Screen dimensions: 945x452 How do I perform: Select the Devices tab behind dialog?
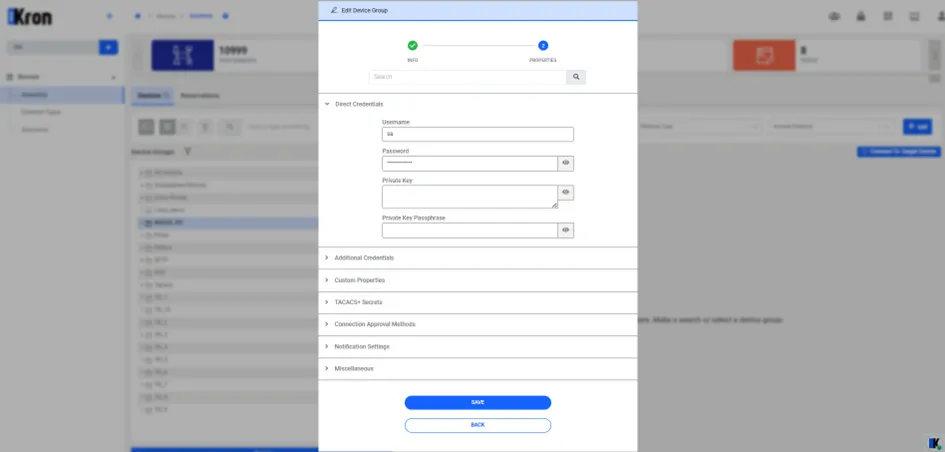[152, 96]
